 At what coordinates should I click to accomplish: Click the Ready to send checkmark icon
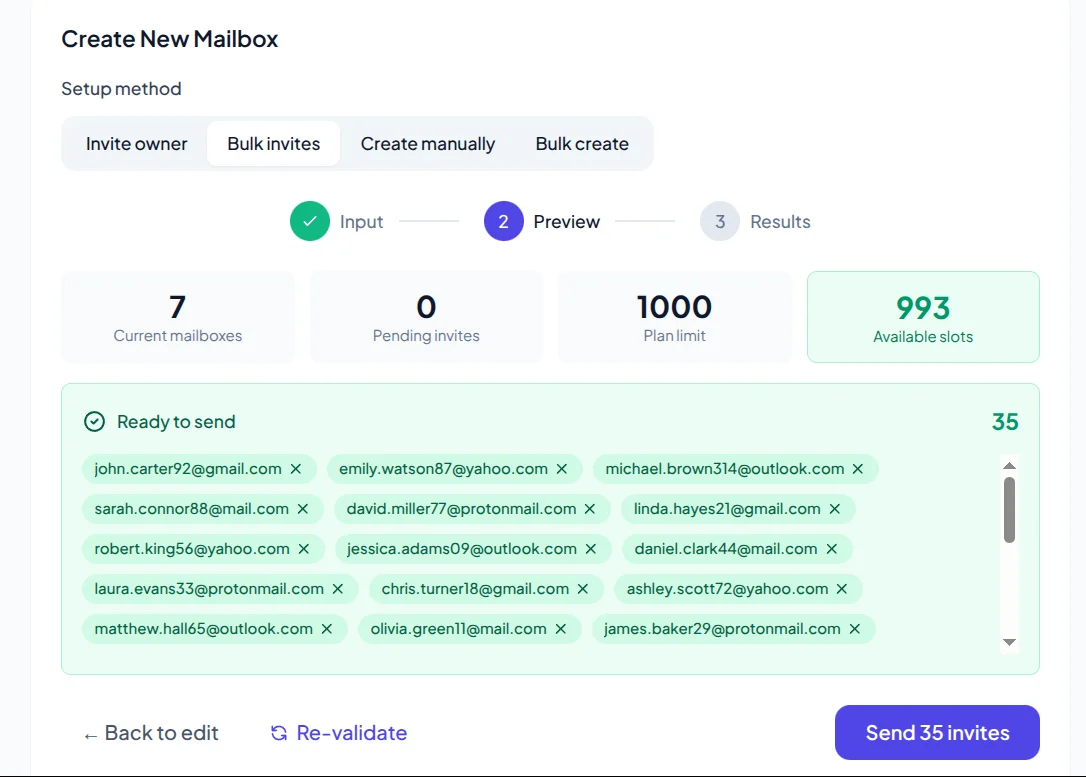point(95,421)
